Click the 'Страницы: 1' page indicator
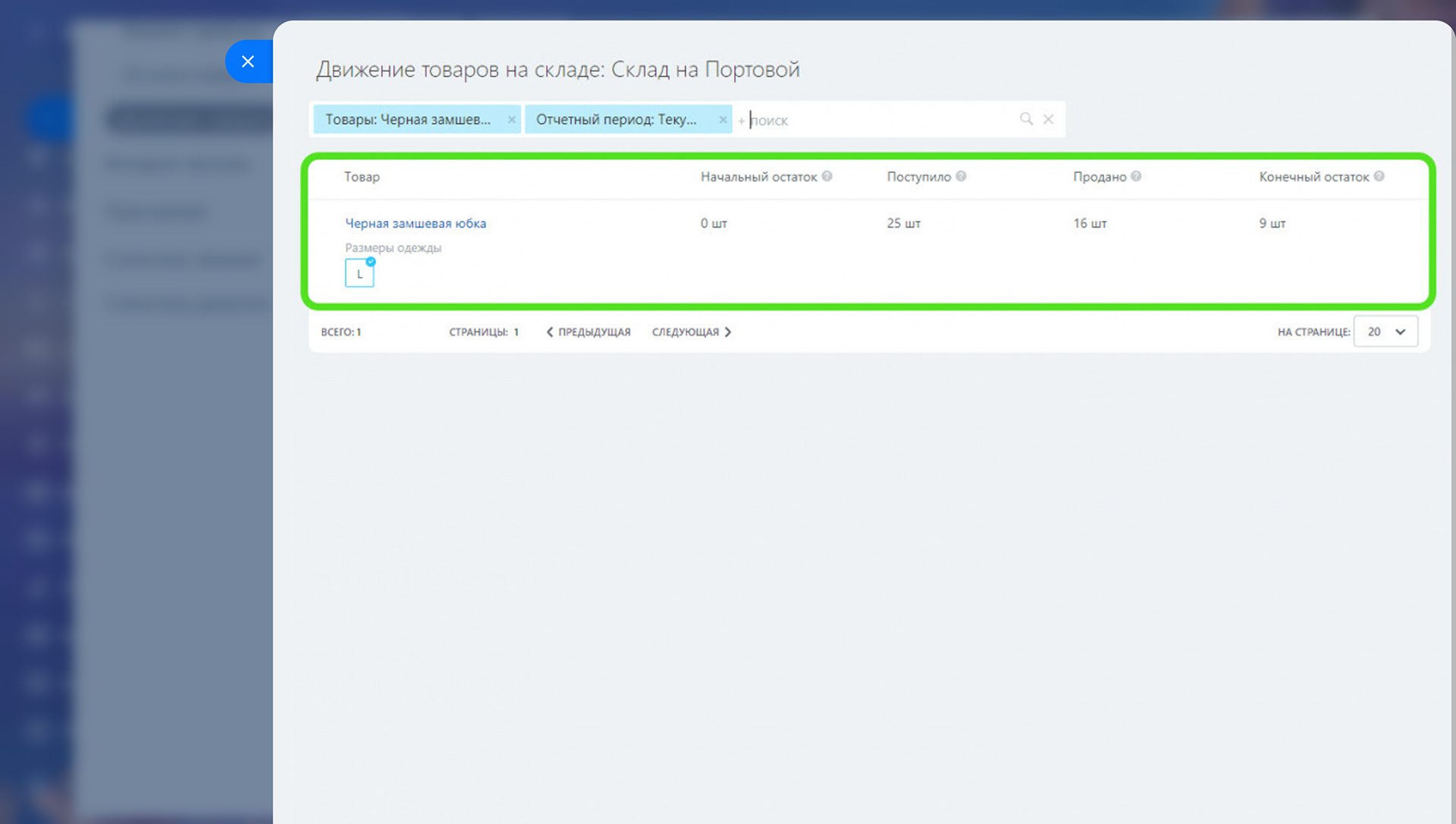Screen dimensions: 1456x824 (x=484, y=332)
